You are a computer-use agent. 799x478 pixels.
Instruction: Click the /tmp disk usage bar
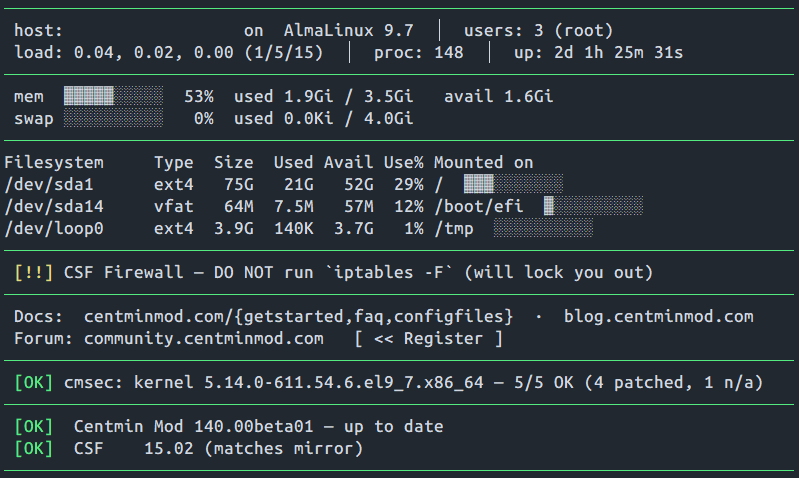[x=543, y=228]
